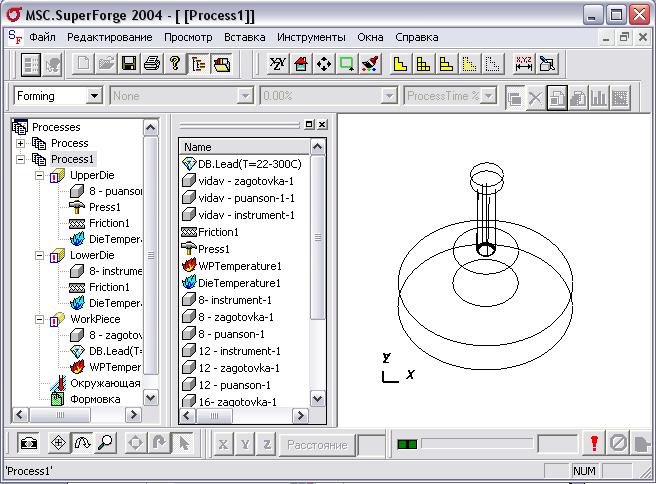This screenshot has height=484, width=656.
Task: Click the Name column header
Action: 245,147
